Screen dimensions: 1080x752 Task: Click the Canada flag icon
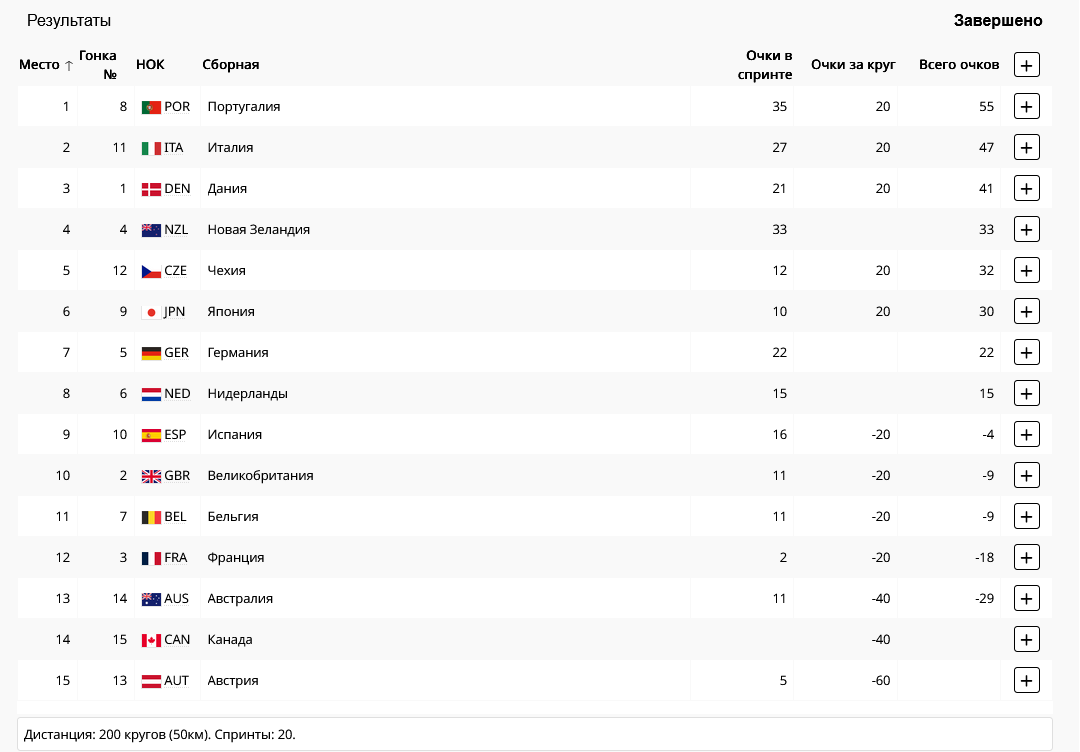click(151, 640)
